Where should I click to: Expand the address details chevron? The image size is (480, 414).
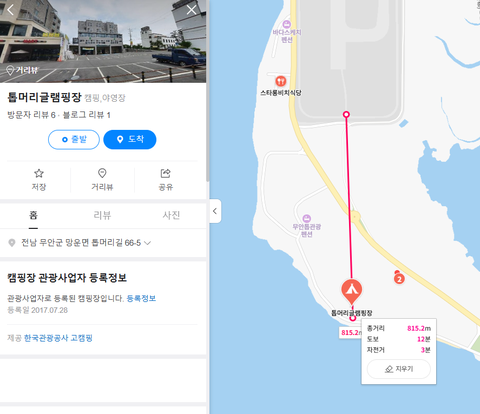click(147, 243)
